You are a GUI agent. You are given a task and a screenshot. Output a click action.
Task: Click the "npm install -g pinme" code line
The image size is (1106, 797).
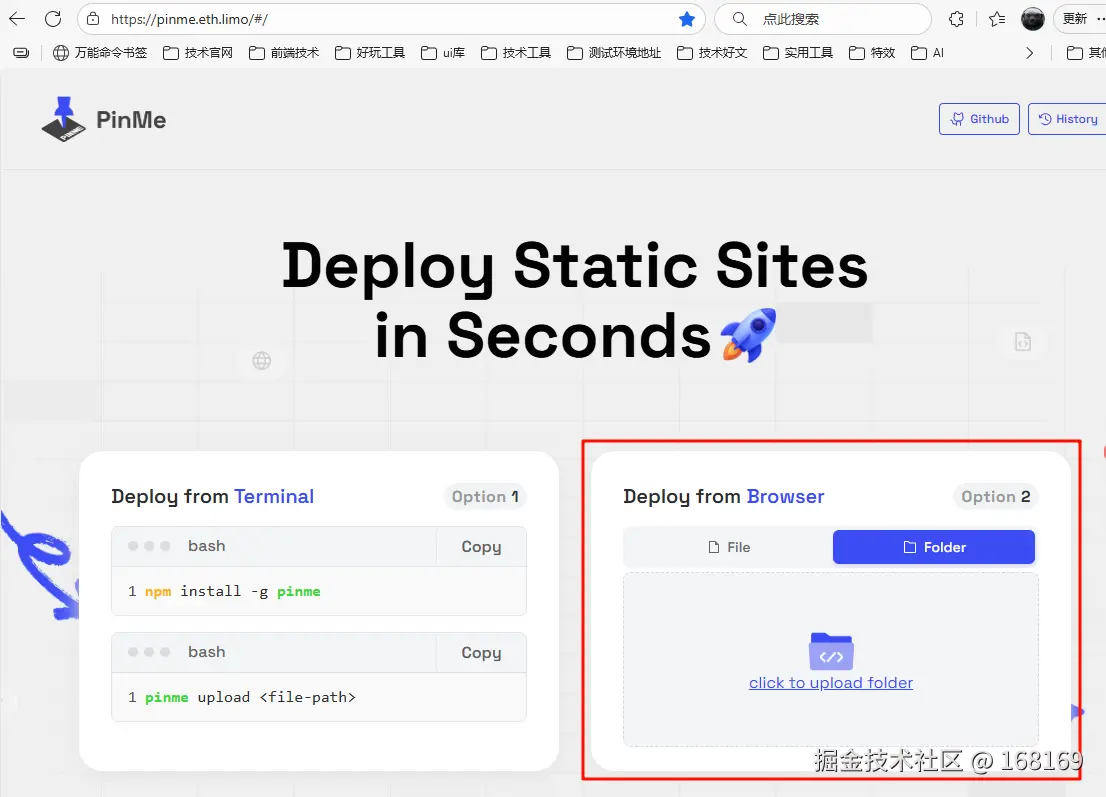233,591
